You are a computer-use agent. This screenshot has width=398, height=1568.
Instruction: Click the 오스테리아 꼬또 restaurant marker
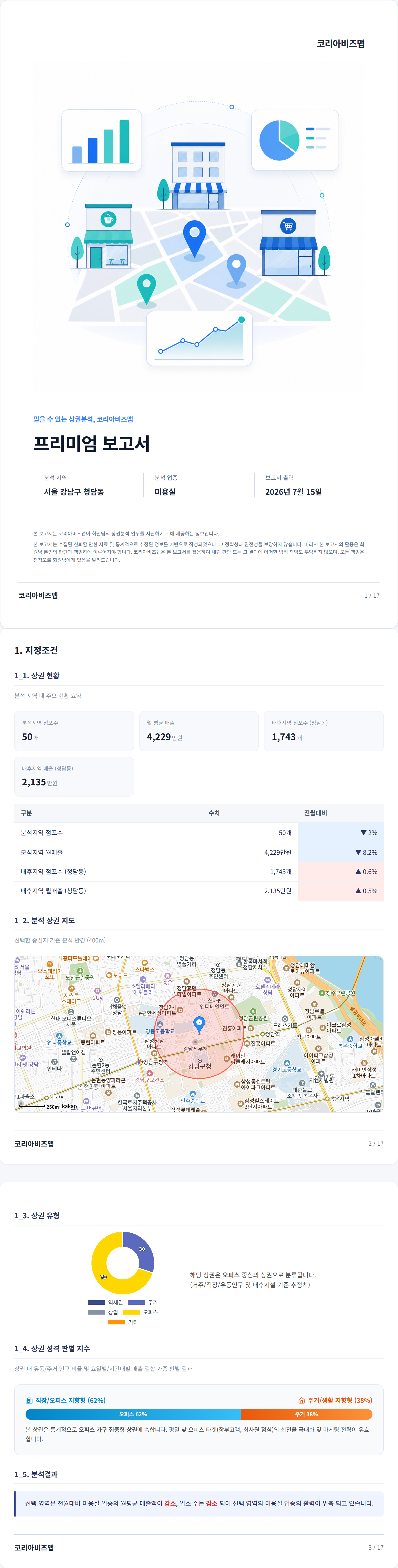[50, 971]
